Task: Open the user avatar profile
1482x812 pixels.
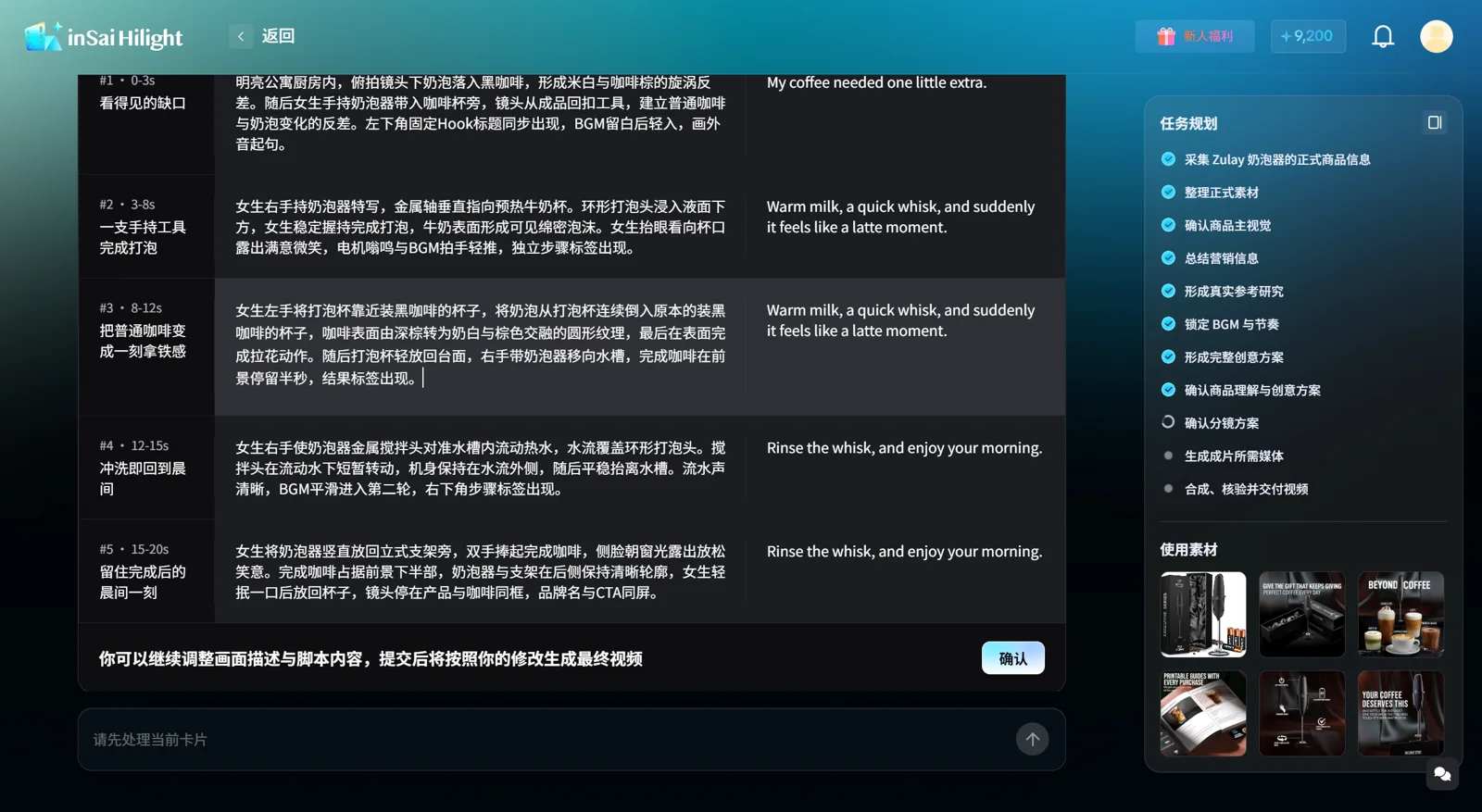Action: click(x=1437, y=36)
